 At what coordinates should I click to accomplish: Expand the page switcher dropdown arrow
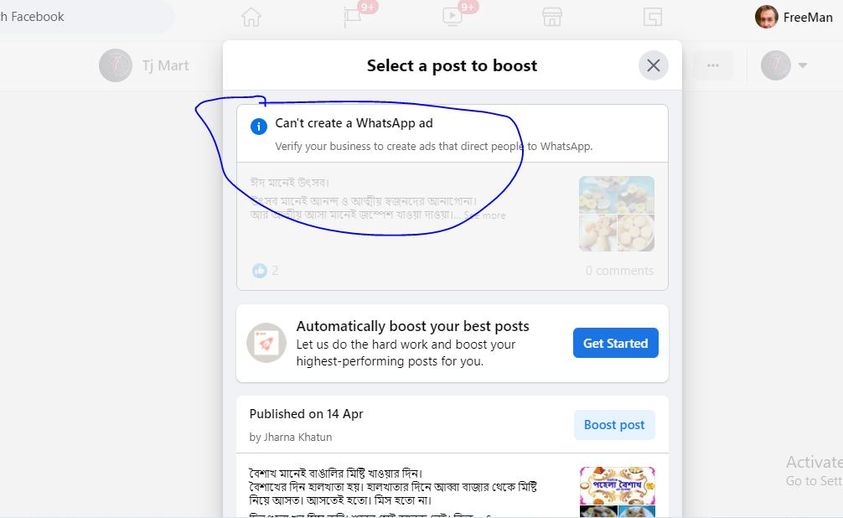(x=802, y=66)
